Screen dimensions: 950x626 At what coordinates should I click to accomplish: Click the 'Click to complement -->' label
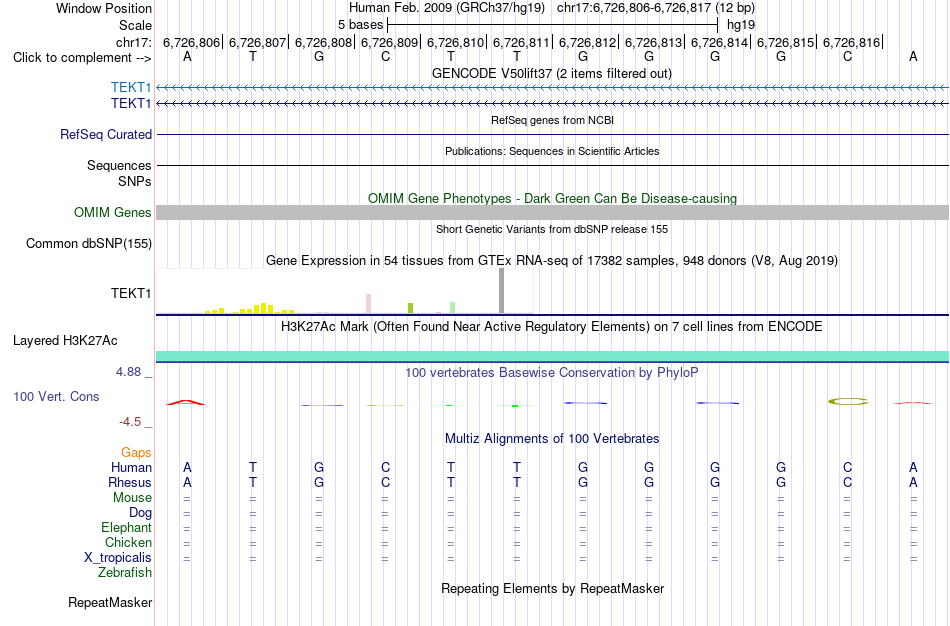(82, 58)
